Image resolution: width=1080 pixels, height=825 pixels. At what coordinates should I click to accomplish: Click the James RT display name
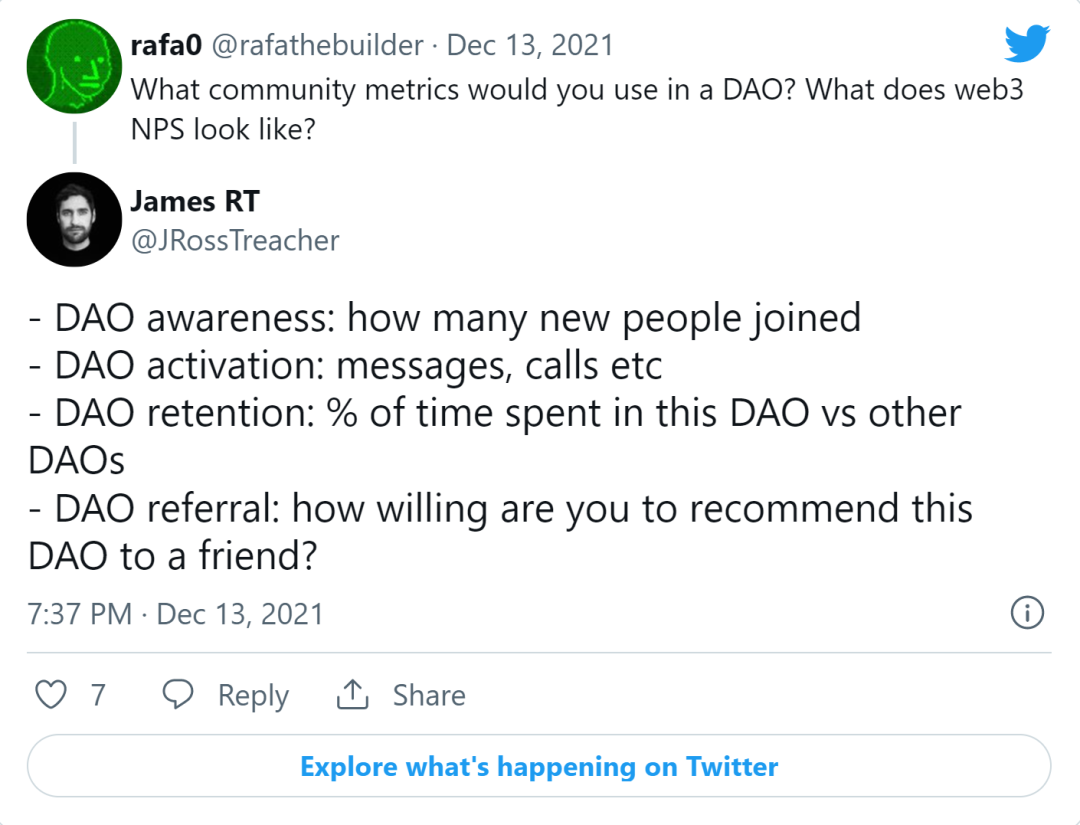pyautogui.click(x=195, y=201)
